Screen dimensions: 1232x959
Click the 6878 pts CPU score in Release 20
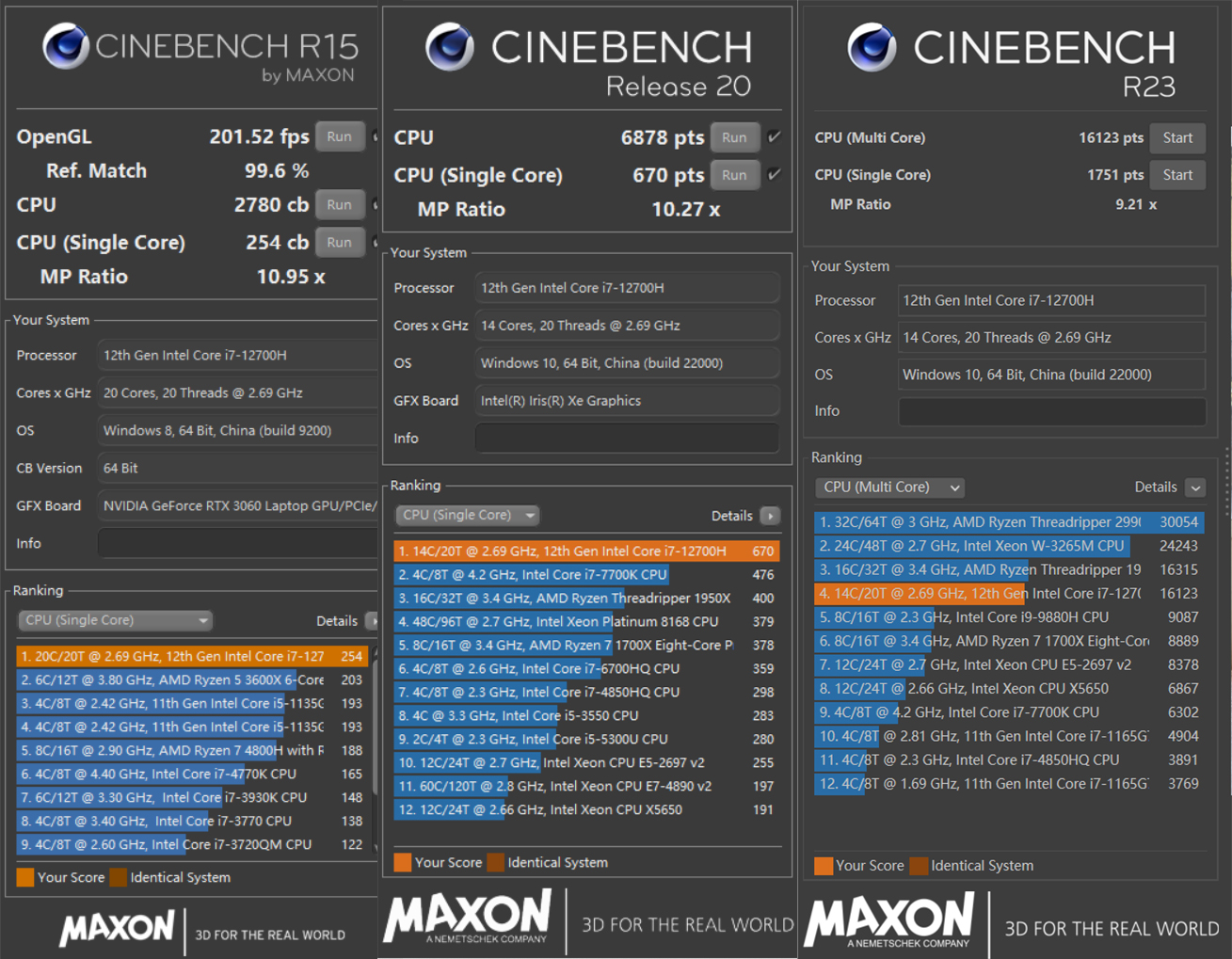(663, 137)
